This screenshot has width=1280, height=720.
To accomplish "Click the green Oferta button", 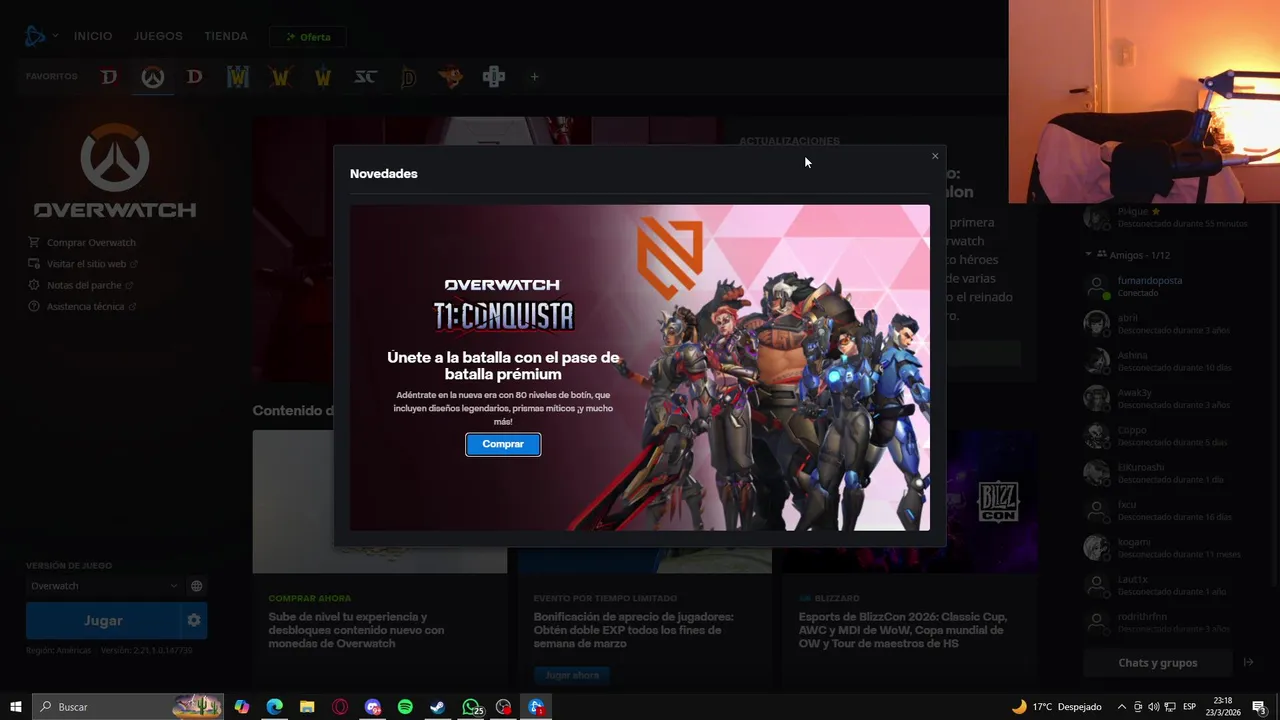I will coord(308,37).
